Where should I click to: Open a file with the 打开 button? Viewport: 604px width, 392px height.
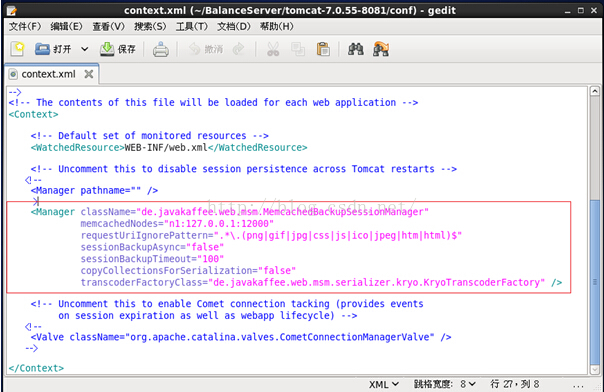tap(53, 49)
